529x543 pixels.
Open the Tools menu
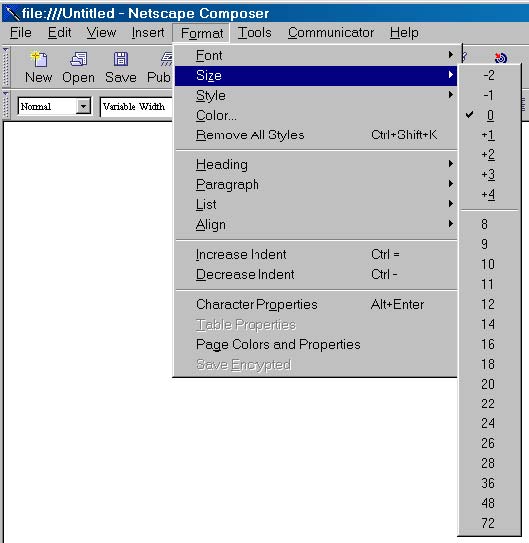254,33
